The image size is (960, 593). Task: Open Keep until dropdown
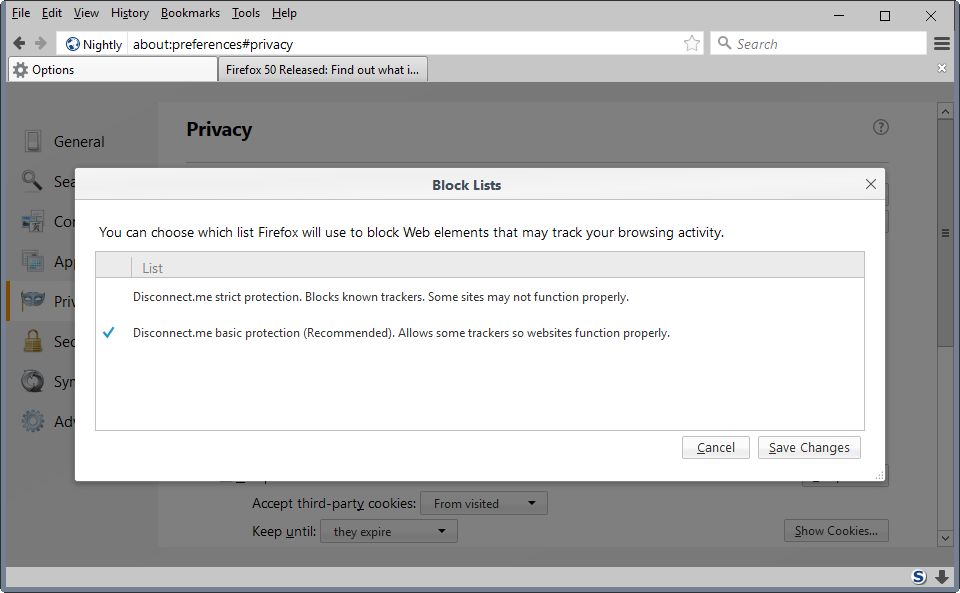coord(389,531)
